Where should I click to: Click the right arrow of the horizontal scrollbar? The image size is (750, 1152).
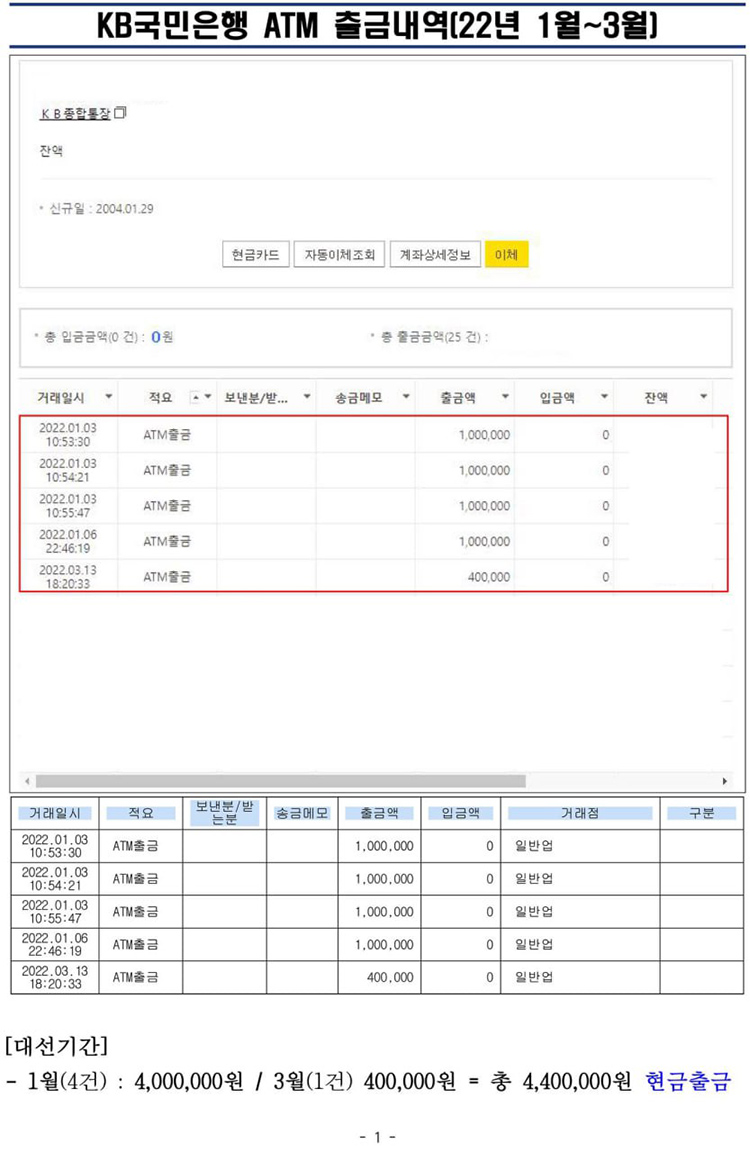coord(725,781)
